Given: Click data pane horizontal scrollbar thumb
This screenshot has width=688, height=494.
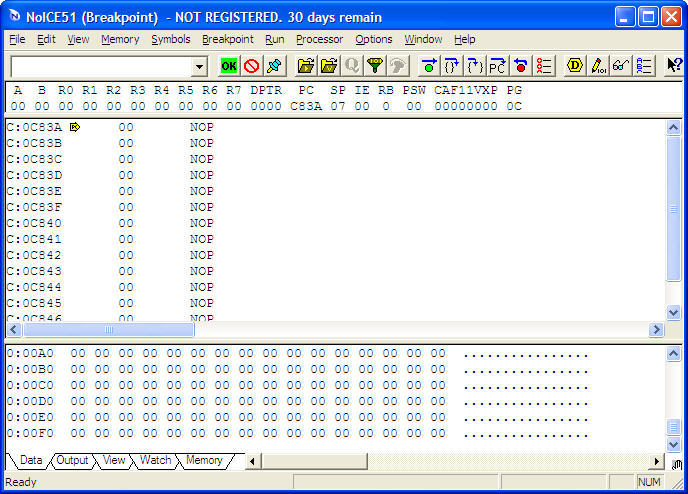Looking at the screenshot, I should coord(314,461).
